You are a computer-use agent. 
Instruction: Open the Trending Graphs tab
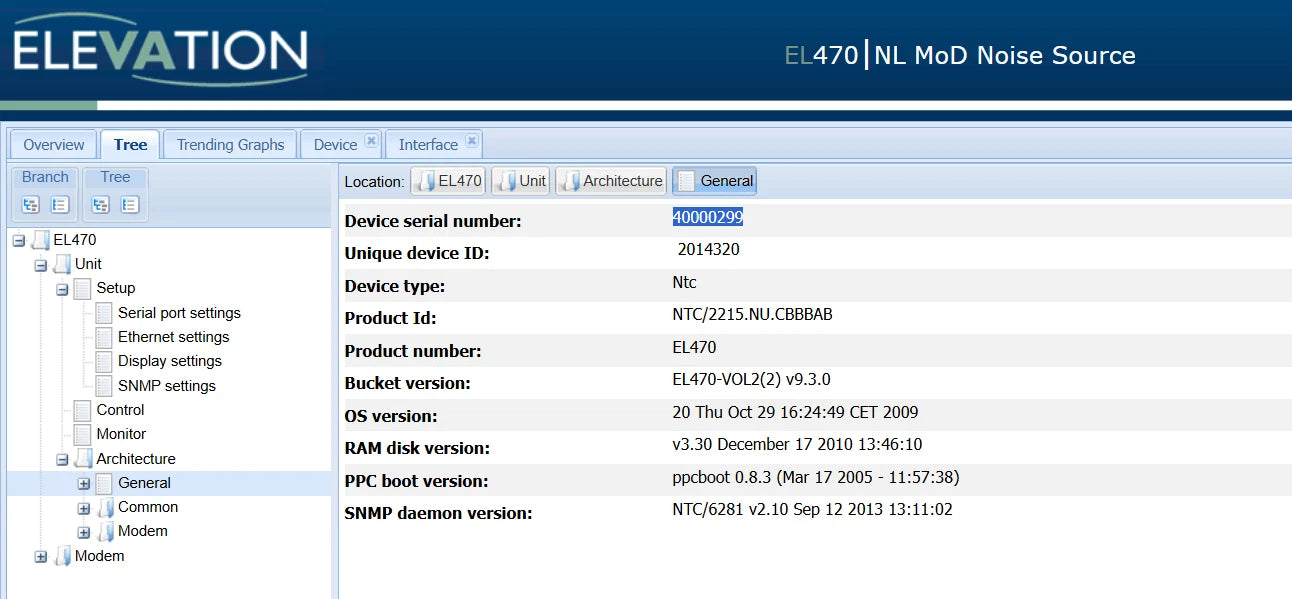point(231,144)
